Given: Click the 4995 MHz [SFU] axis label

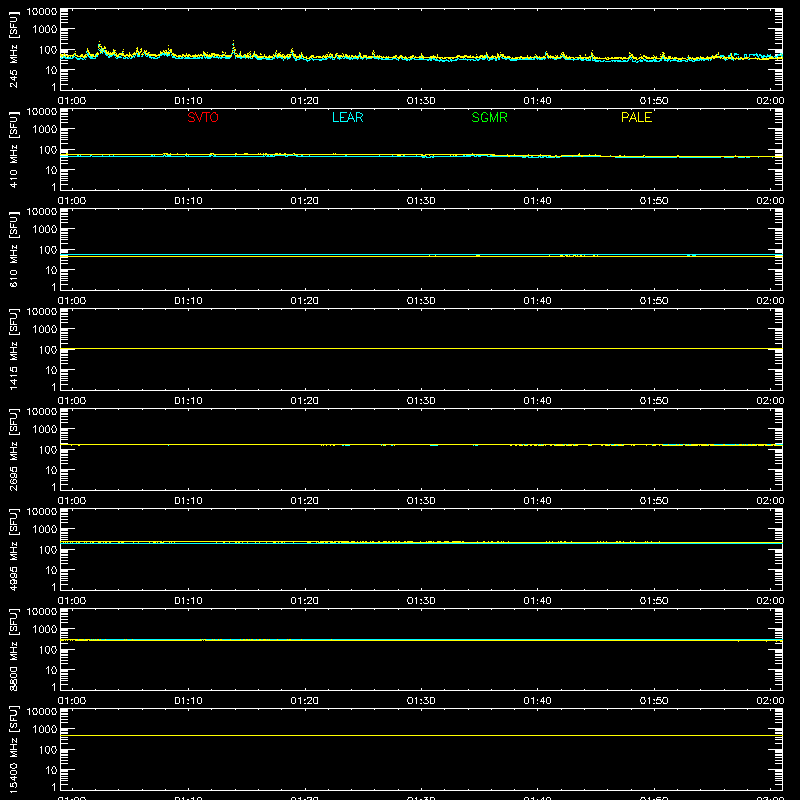Looking at the screenshot, I should click(13, 549).
